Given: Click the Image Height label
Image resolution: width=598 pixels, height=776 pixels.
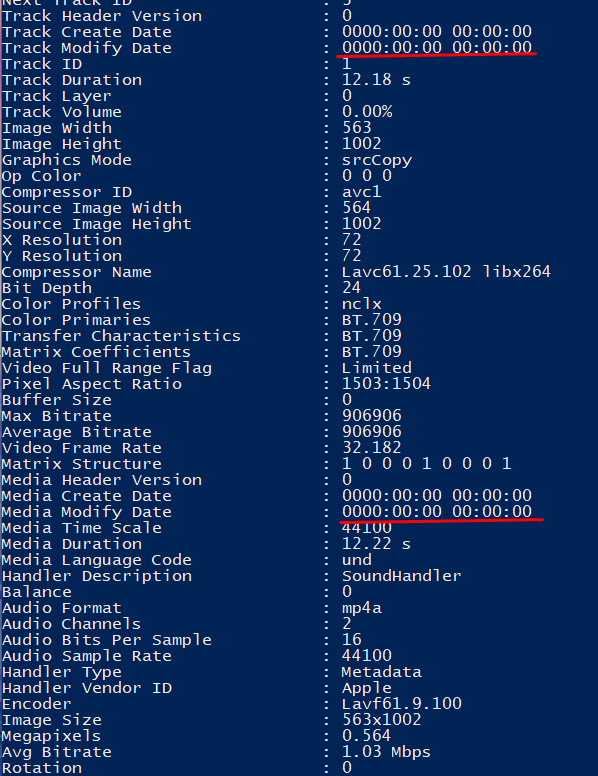Looking at the screenshot, I should coord(61,144).
